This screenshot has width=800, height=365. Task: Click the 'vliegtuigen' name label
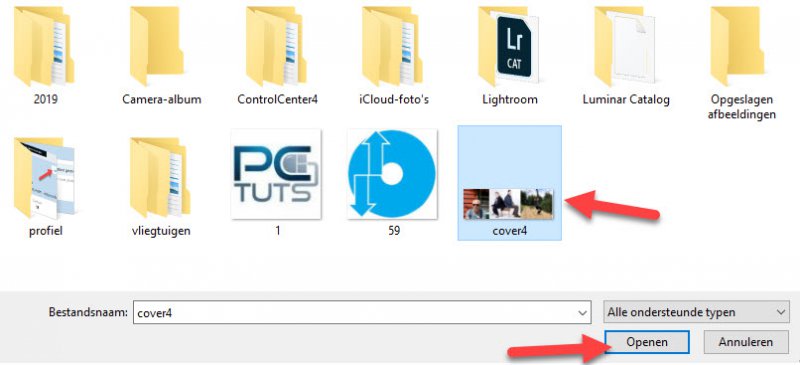pyautogui.click(x=161, y=231)
